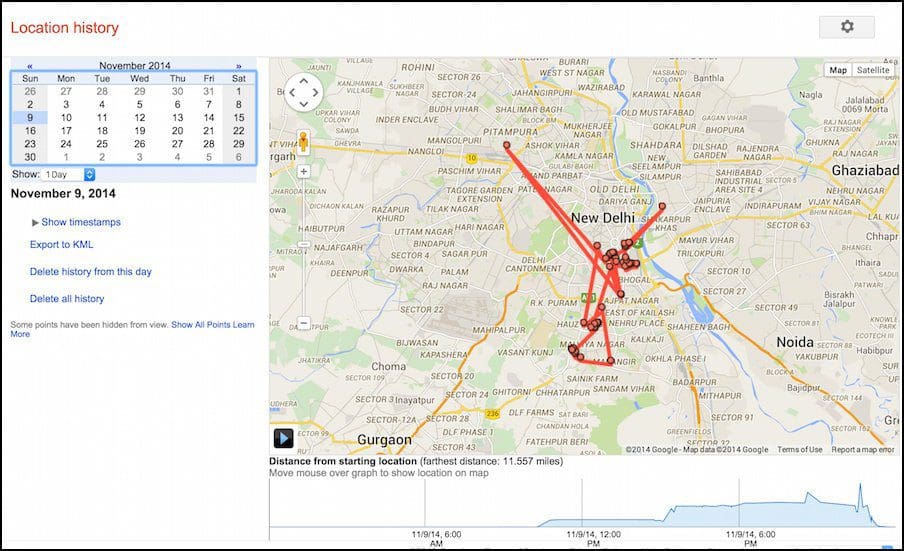
Task: Select October 26 in calendar
Action: pyautogui.click(x=30, y=91)
